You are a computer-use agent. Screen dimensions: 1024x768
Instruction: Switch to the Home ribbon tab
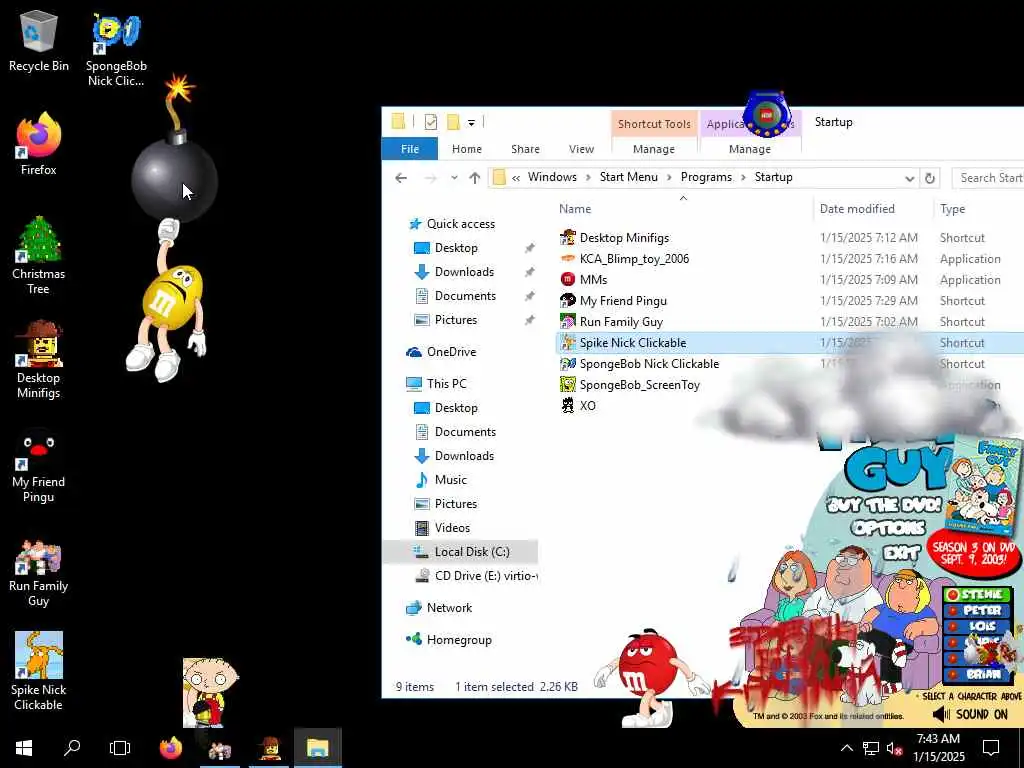[467, 149]
